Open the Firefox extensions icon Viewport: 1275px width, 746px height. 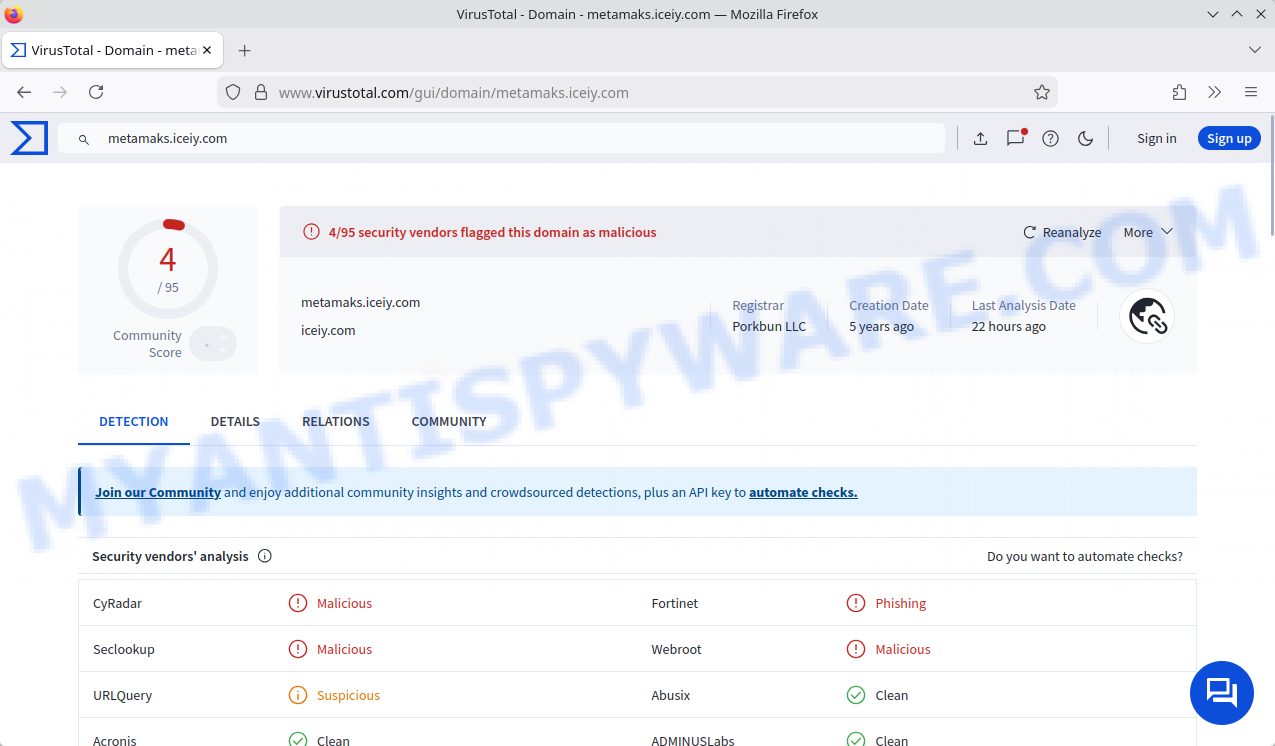point(1179,92)
